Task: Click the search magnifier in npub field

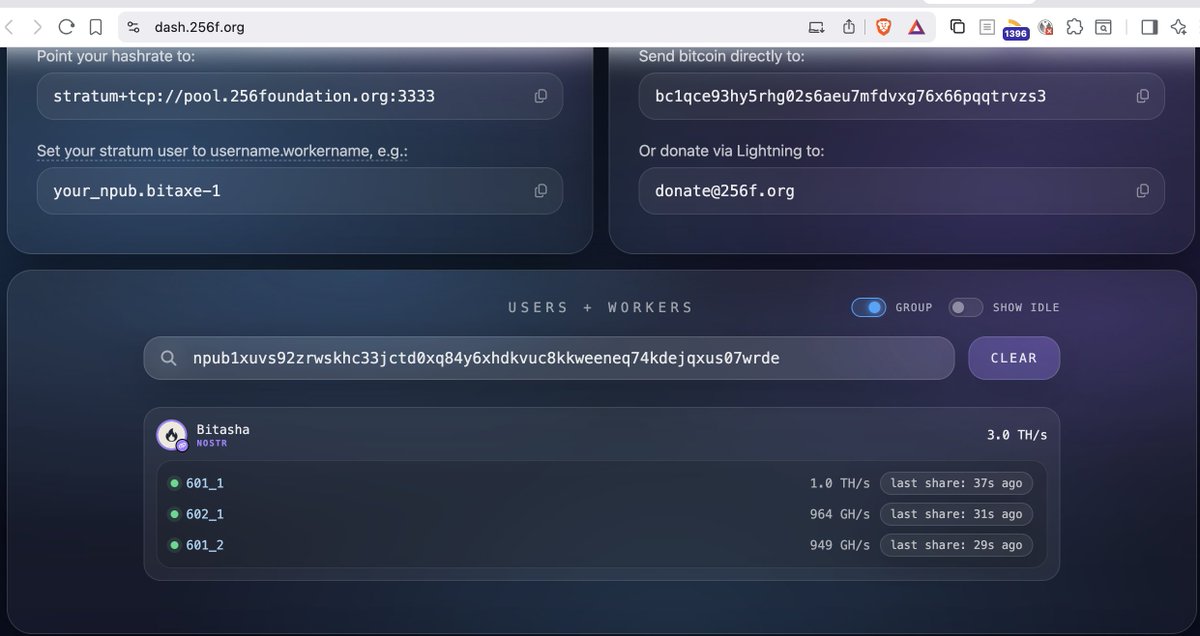Action: [170, 358]
